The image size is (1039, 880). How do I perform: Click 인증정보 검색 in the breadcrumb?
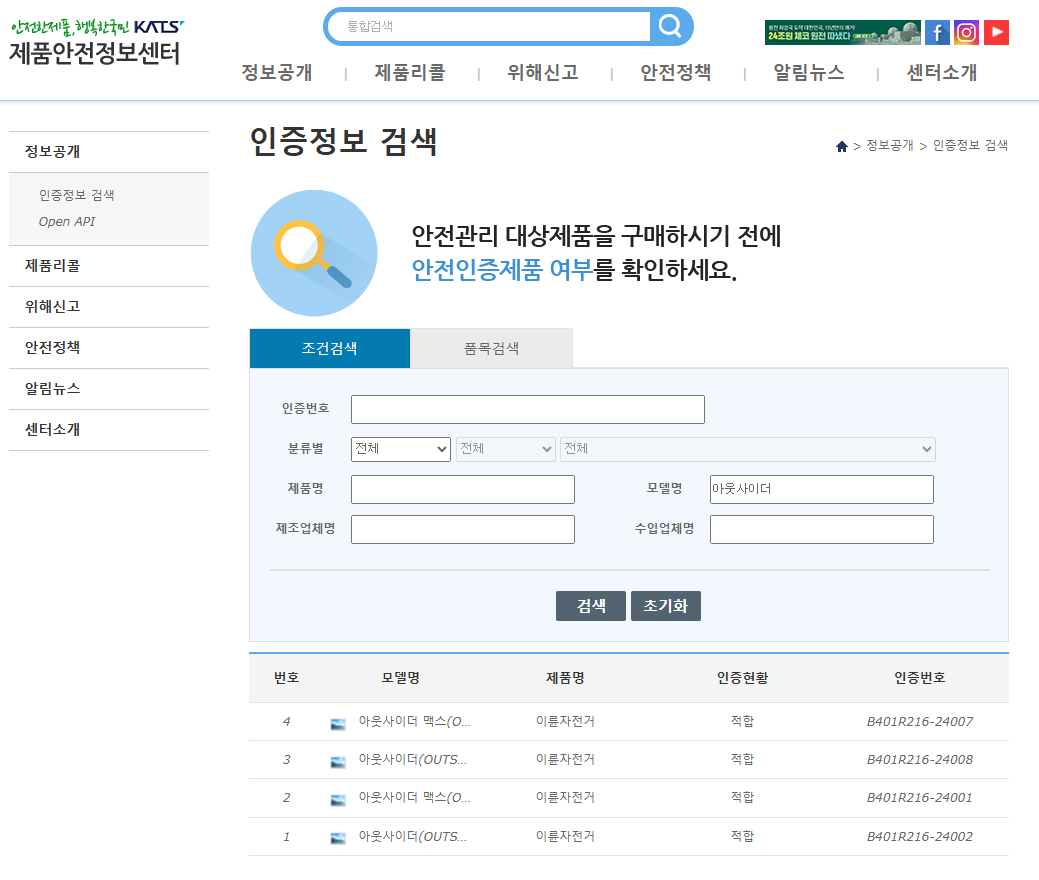tap(971, 146)
